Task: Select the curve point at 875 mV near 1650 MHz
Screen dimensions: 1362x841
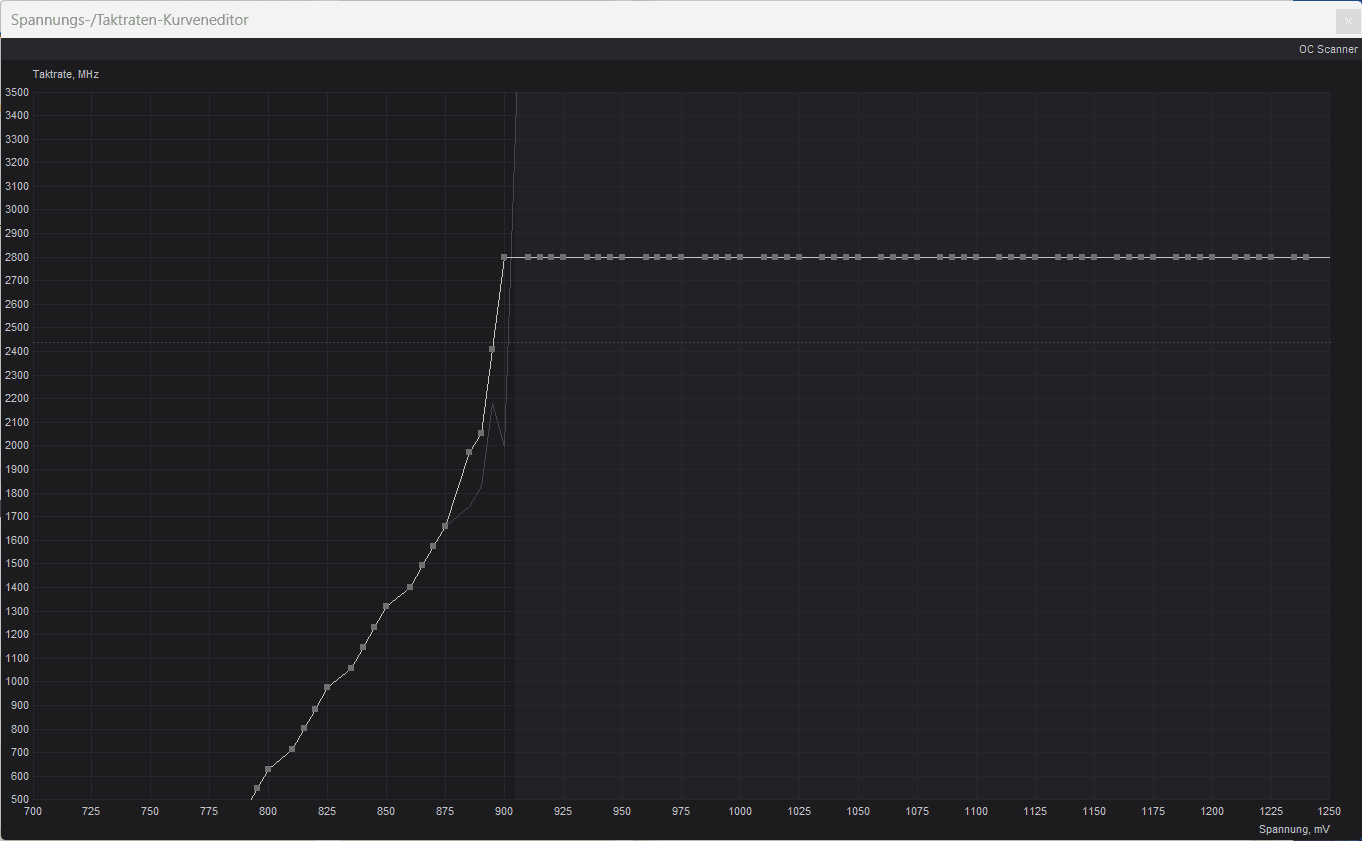Action: point(445,526)
